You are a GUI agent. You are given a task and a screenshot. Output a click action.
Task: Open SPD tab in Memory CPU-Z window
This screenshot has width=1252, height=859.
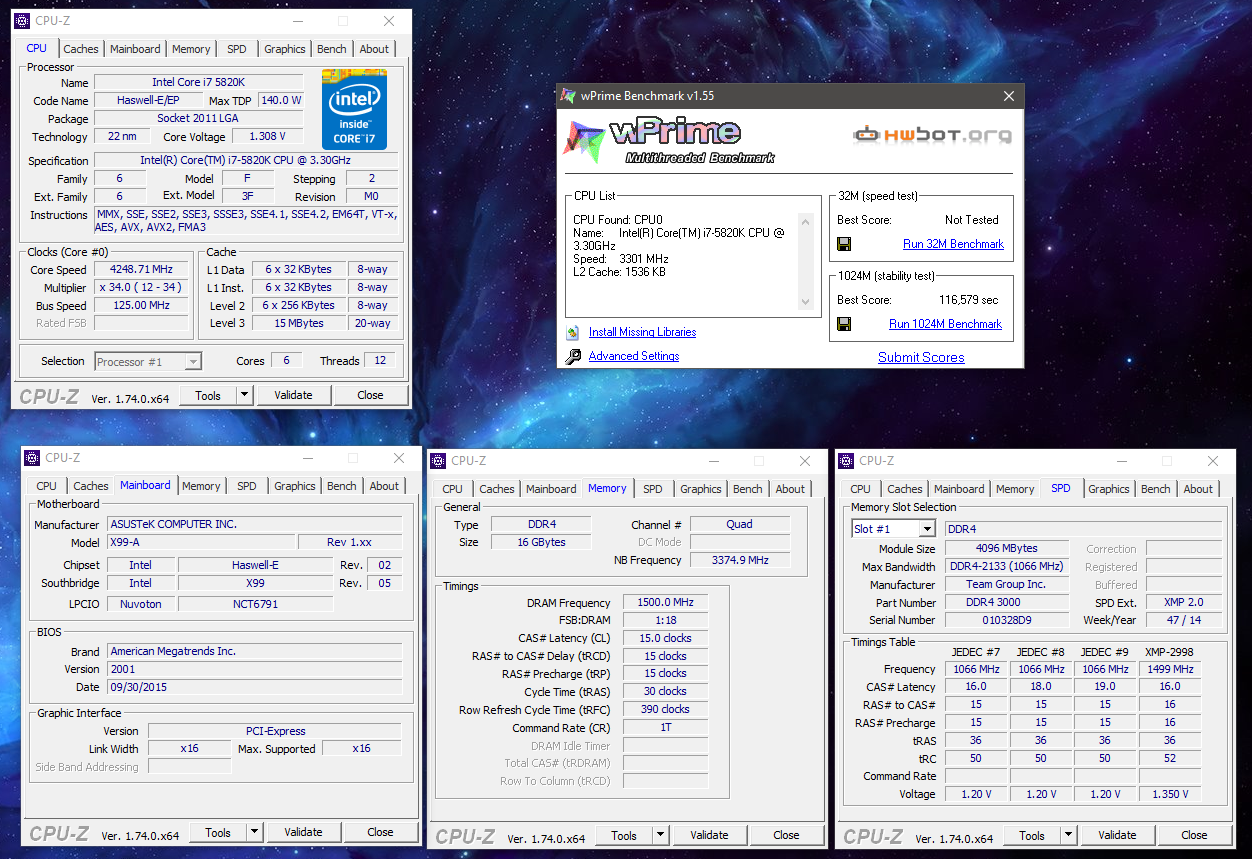click(x=653, y=489)
